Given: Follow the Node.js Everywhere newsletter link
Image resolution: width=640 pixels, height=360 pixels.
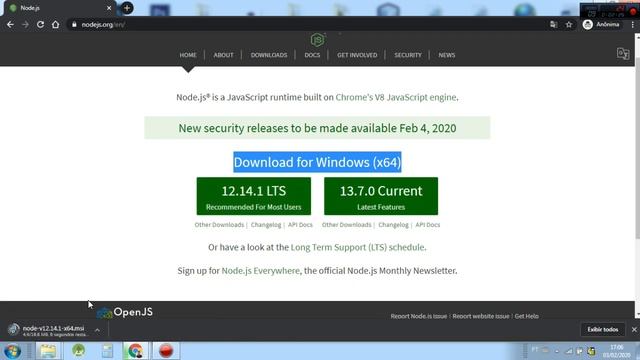Looking at the screenshot, I should [x=260, y=271].
